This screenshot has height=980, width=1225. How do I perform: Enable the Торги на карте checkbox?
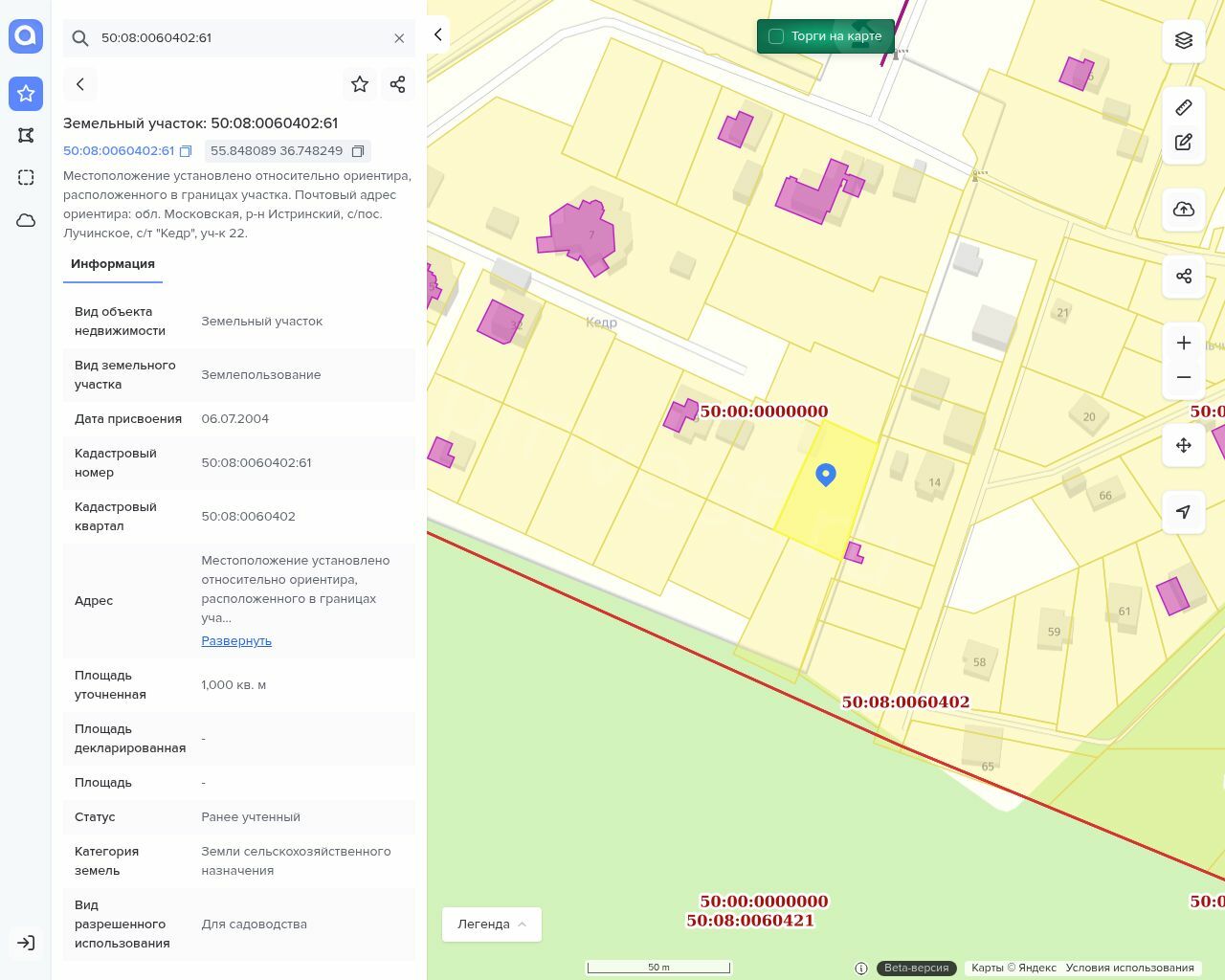(776, 36)
